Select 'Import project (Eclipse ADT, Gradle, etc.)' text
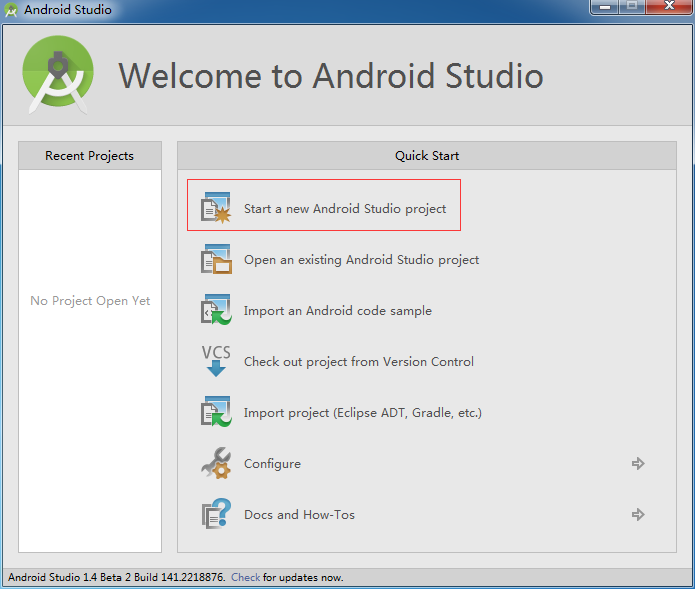 (x=363, y=413)
